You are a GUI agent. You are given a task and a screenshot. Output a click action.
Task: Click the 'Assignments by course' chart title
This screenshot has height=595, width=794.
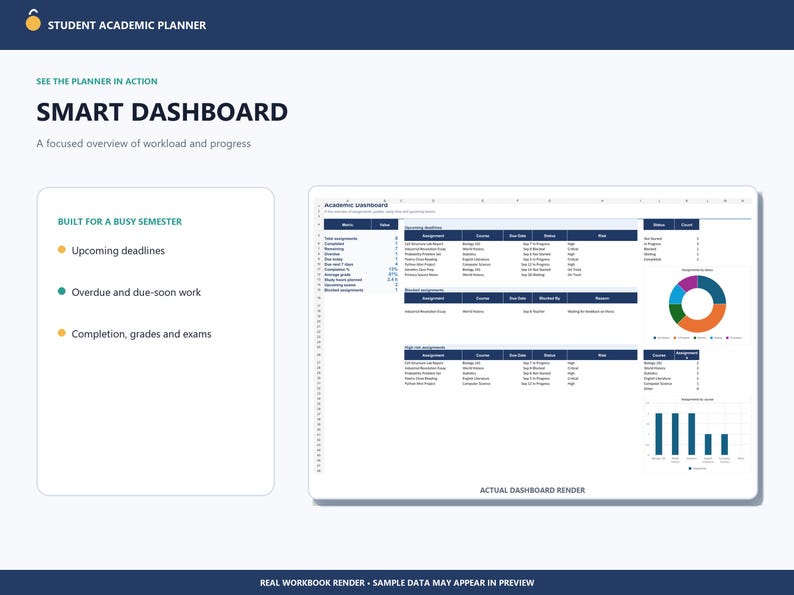697,400
